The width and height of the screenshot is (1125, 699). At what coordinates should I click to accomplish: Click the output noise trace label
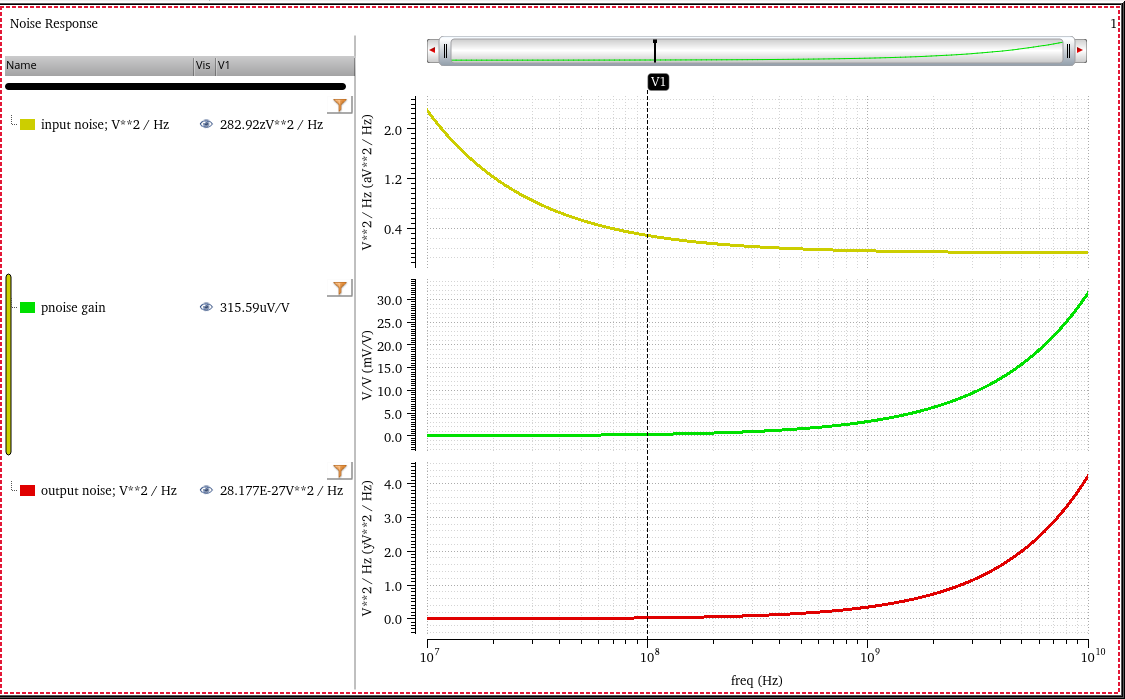[x=108, y=491]
